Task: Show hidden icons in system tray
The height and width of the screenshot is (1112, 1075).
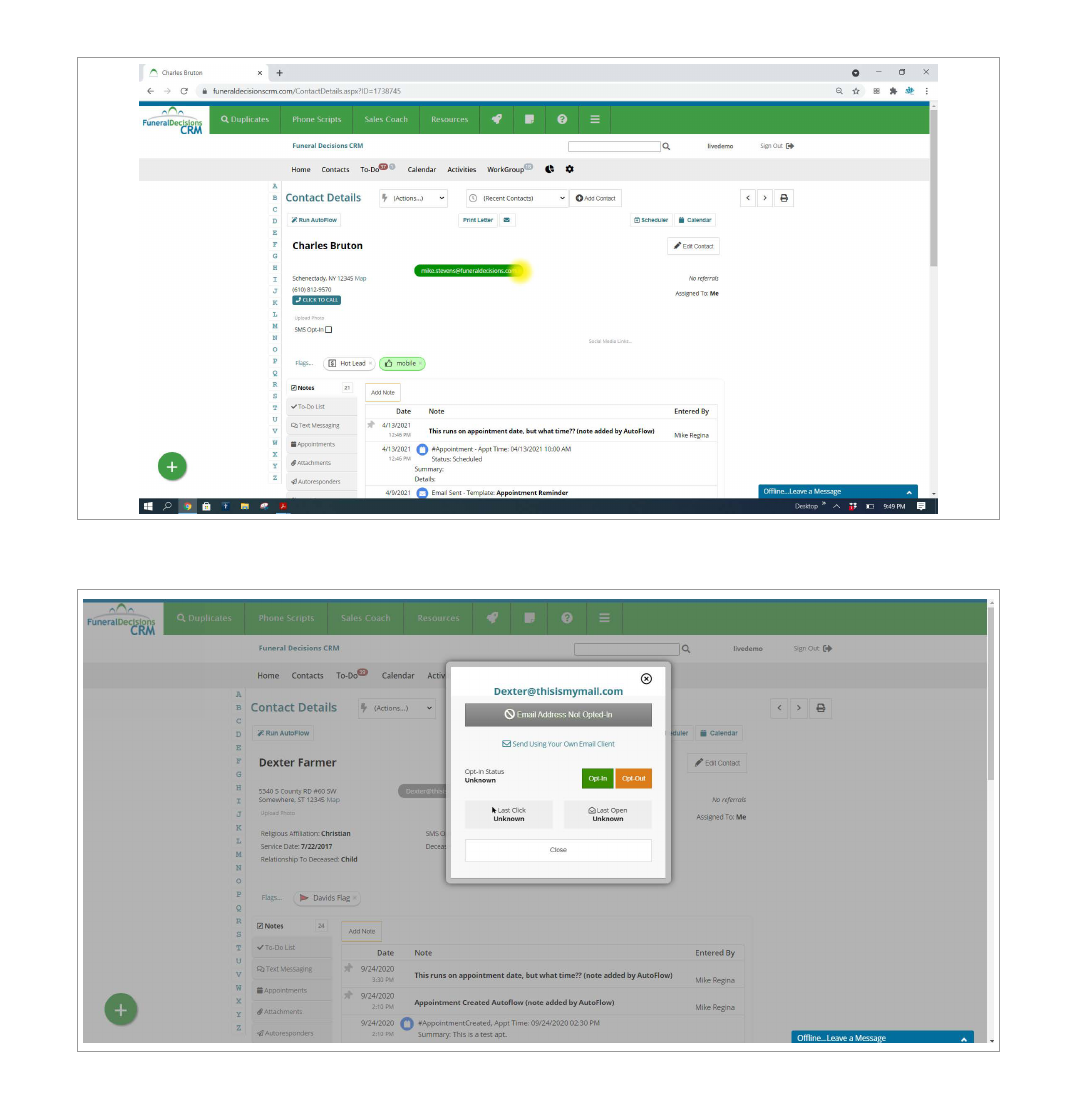Action: click(835, 506)
